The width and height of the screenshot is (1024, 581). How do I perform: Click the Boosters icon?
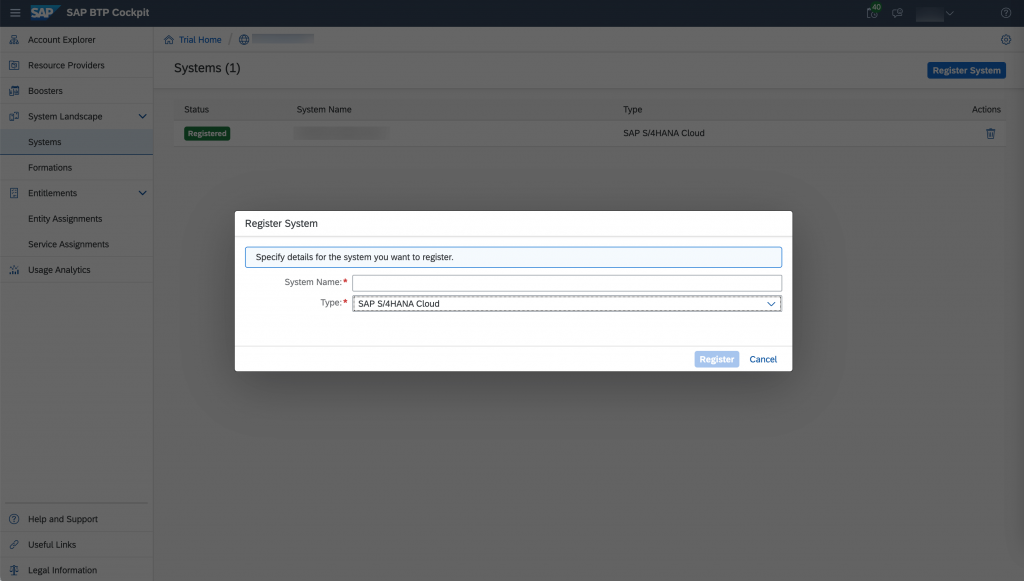[x=14, y=91]
